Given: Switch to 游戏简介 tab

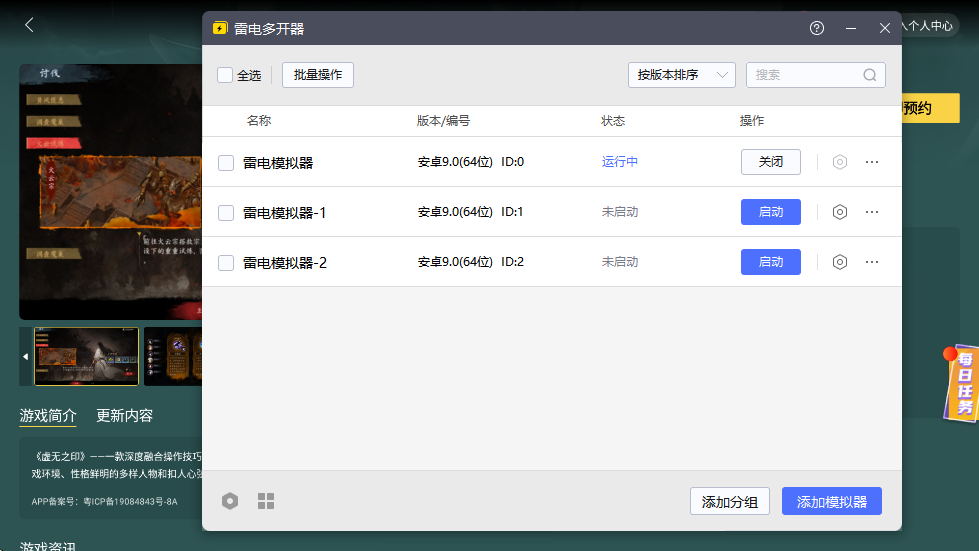Looking at the screenshot, I should (48, 416).
